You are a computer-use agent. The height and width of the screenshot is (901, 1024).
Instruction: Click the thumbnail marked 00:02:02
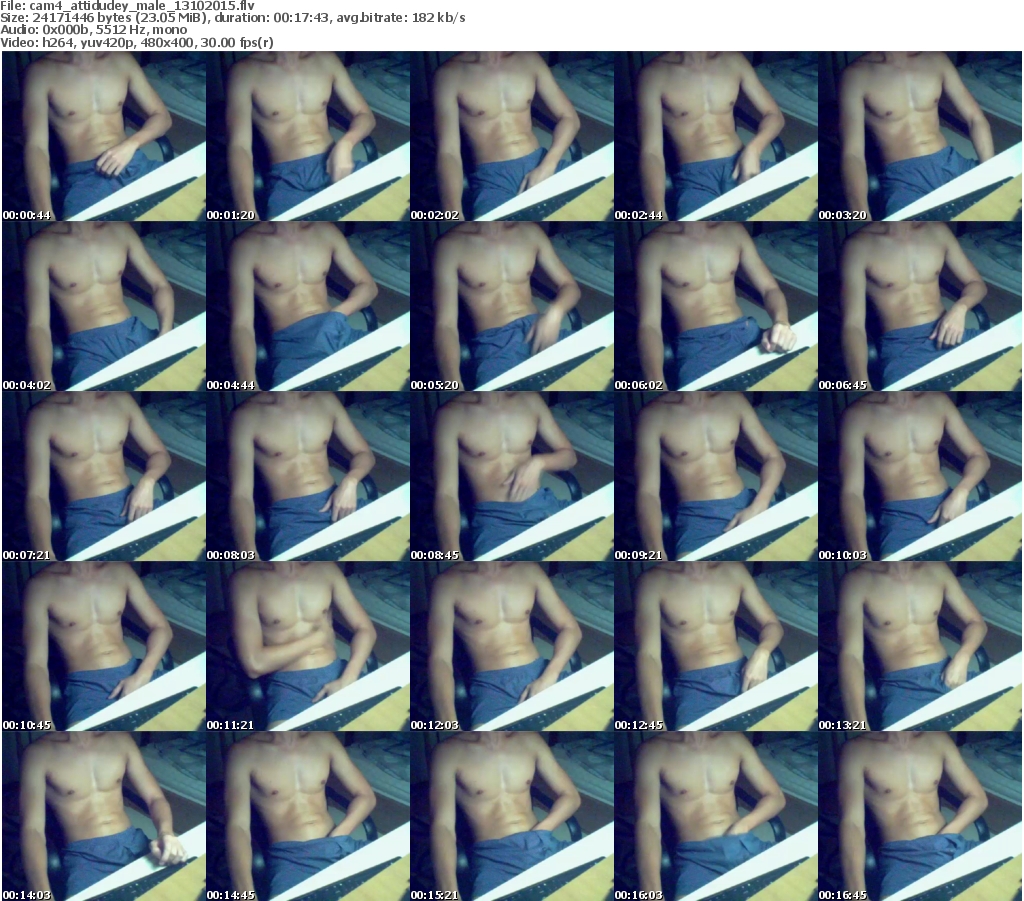[x=512, y=136]
